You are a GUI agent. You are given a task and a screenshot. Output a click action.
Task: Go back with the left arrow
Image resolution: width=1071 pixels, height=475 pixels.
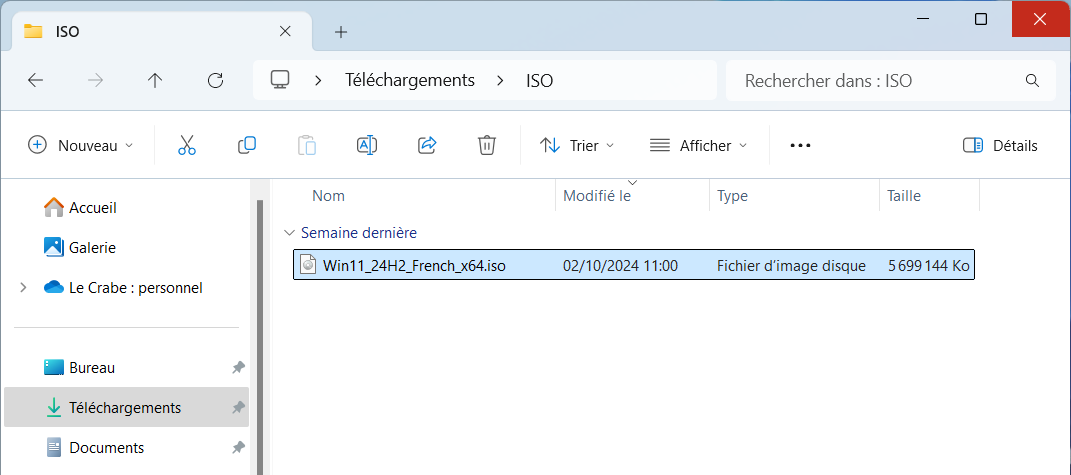(x=35, y=81)
